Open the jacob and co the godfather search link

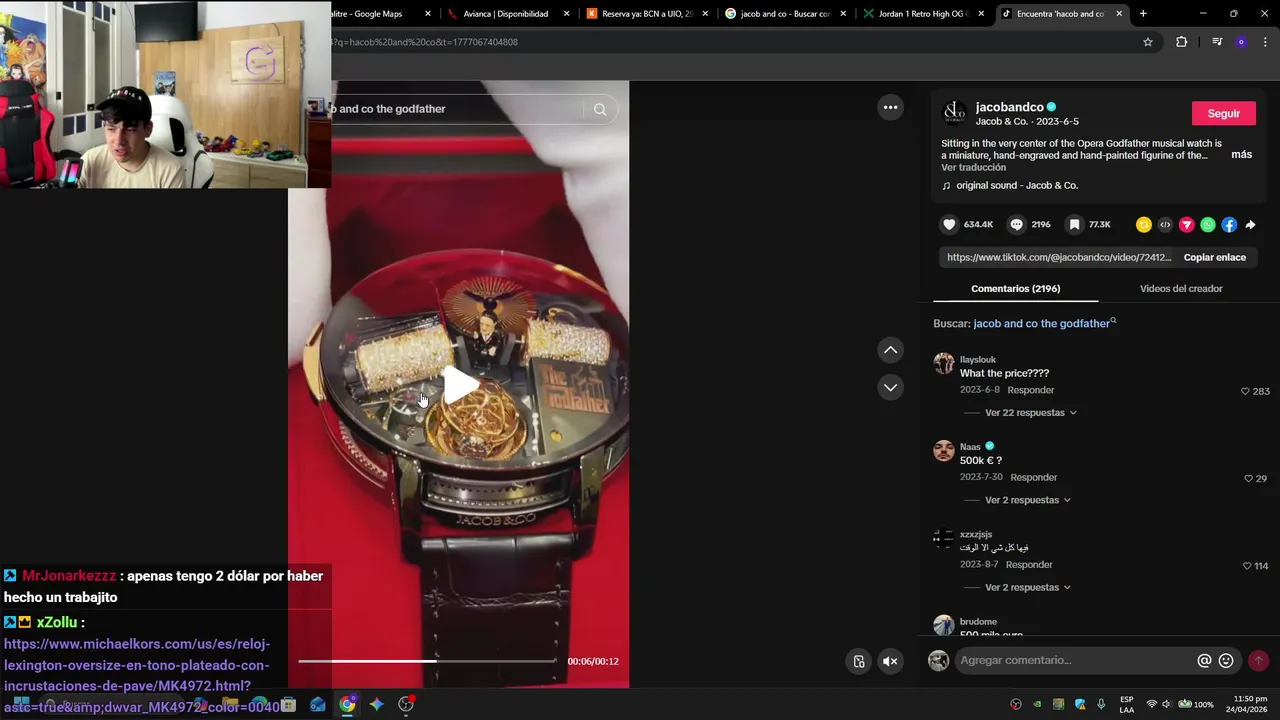(1044, 323)
